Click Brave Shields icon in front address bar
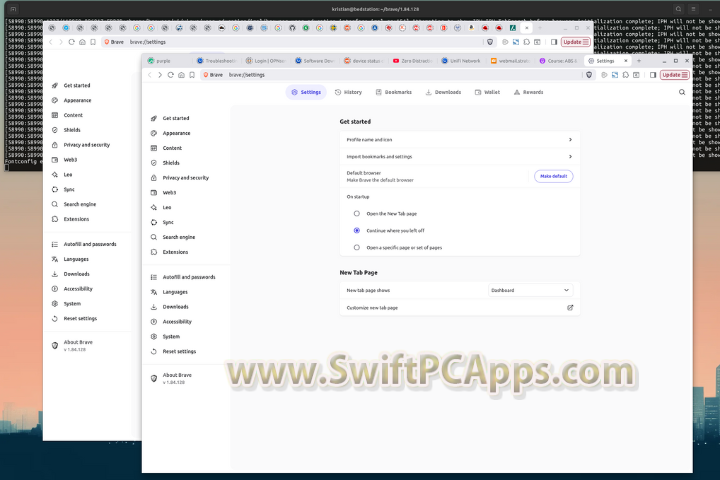This screenshot has width=720, height=480. (x=589, y=75)
